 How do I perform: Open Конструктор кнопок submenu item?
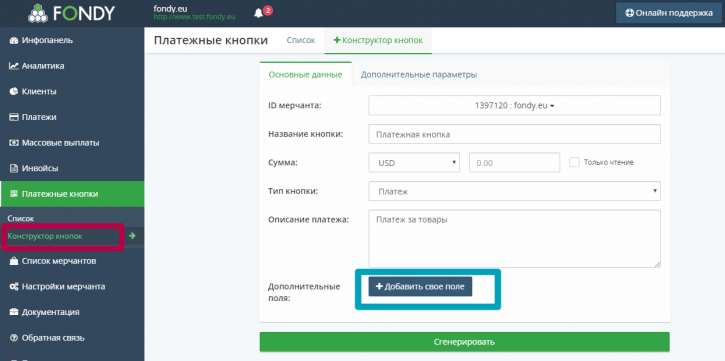[45, 236]
